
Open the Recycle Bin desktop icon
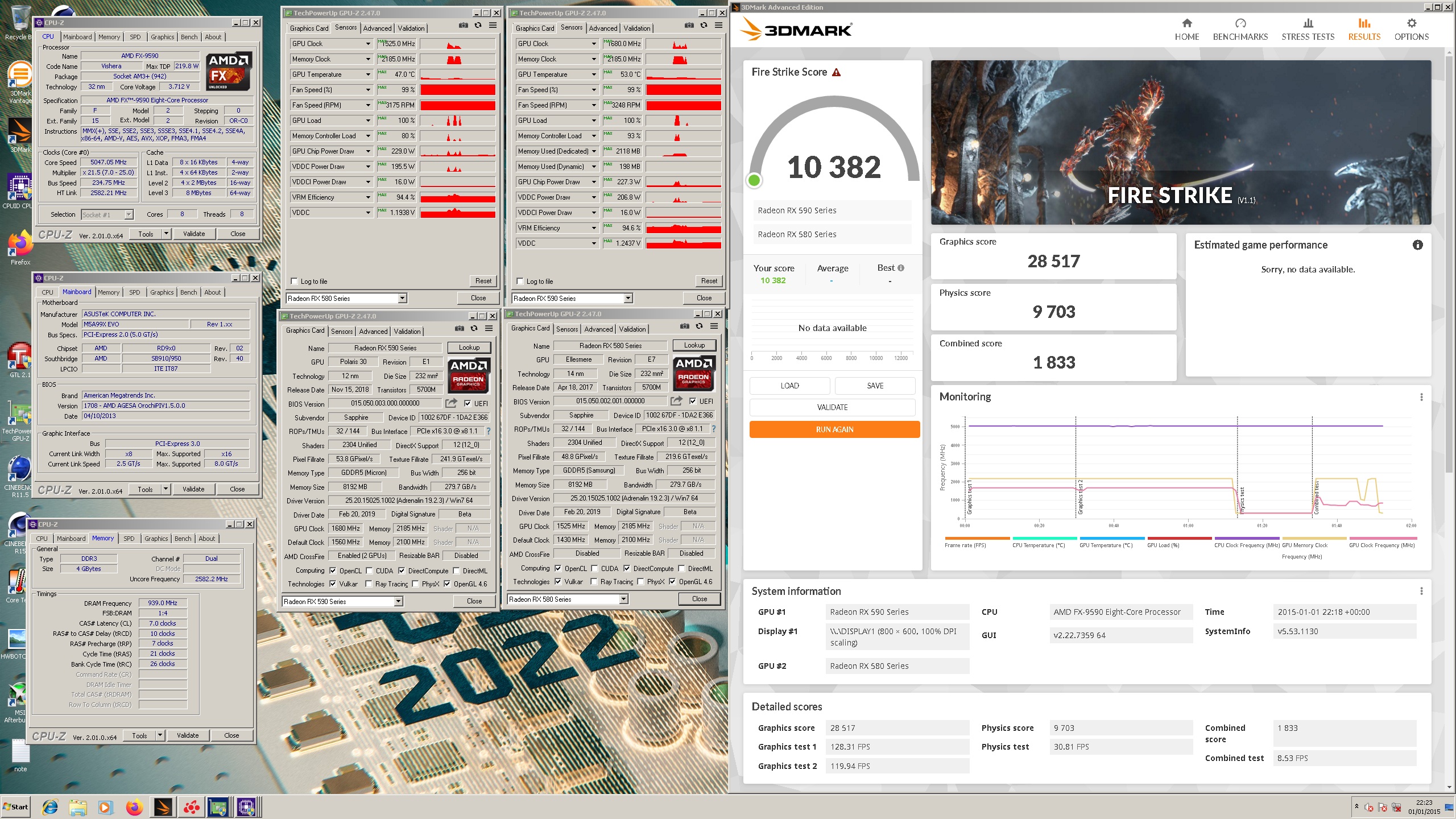tap(19, 23)
